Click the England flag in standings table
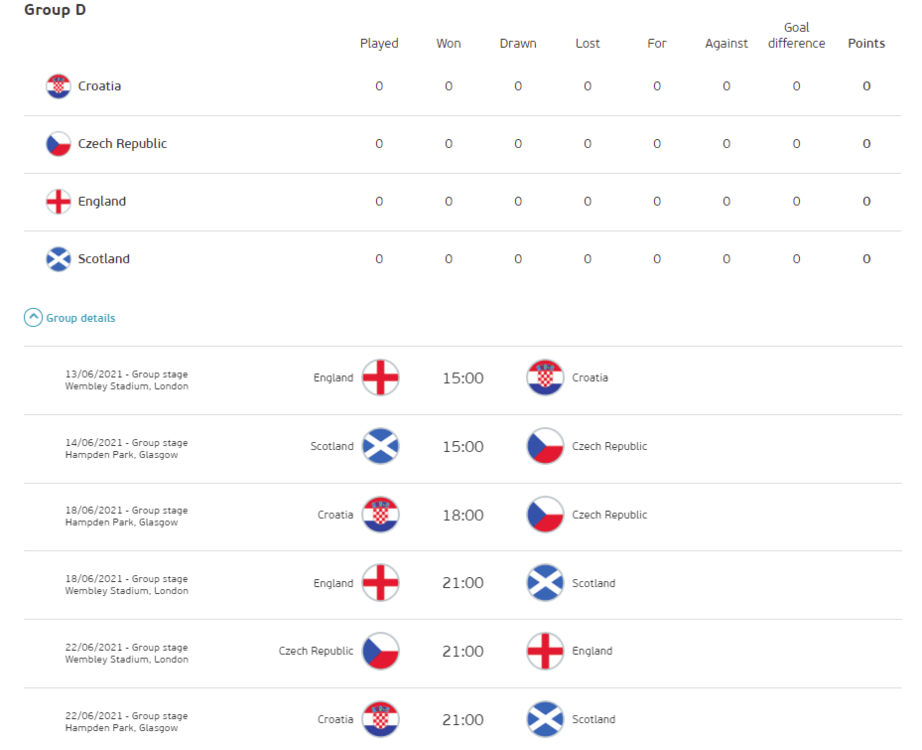Screen dimensions: 922x750 (59, 201)
